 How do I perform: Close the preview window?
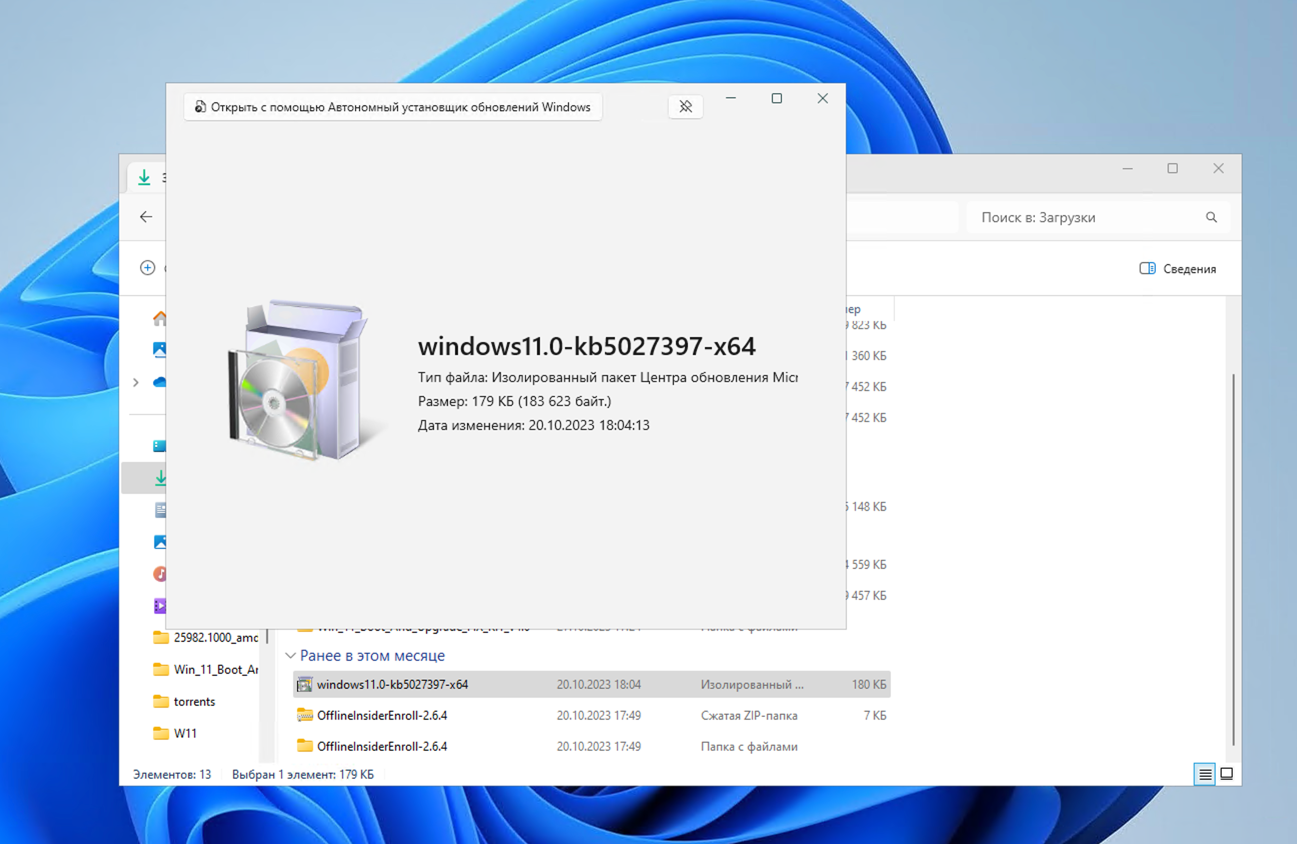[x=822, y=98]
